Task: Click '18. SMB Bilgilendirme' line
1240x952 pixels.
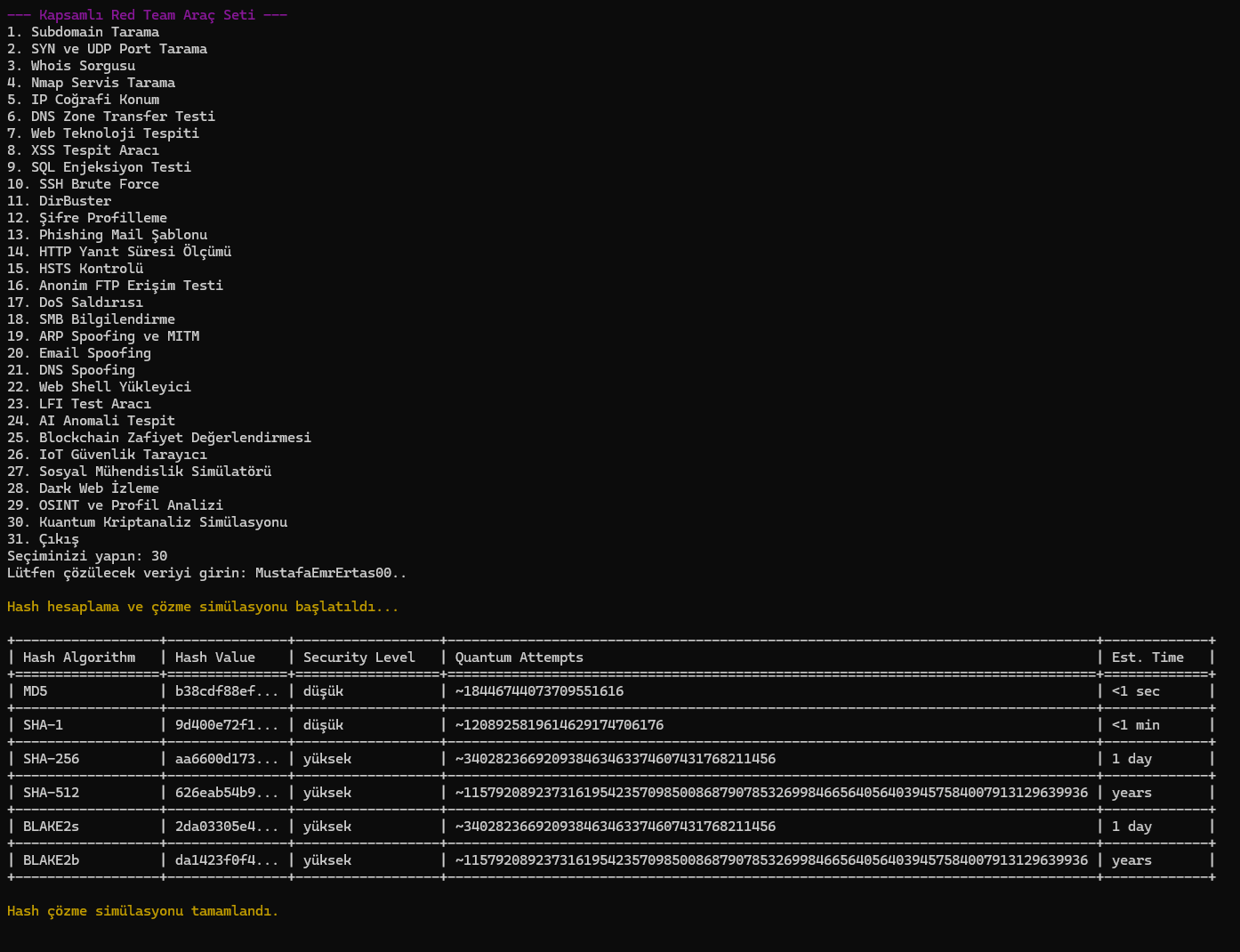Action: coord(91,319)
